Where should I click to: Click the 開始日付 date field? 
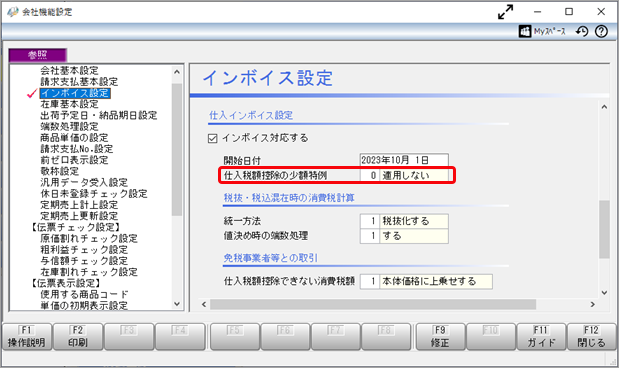404,160
